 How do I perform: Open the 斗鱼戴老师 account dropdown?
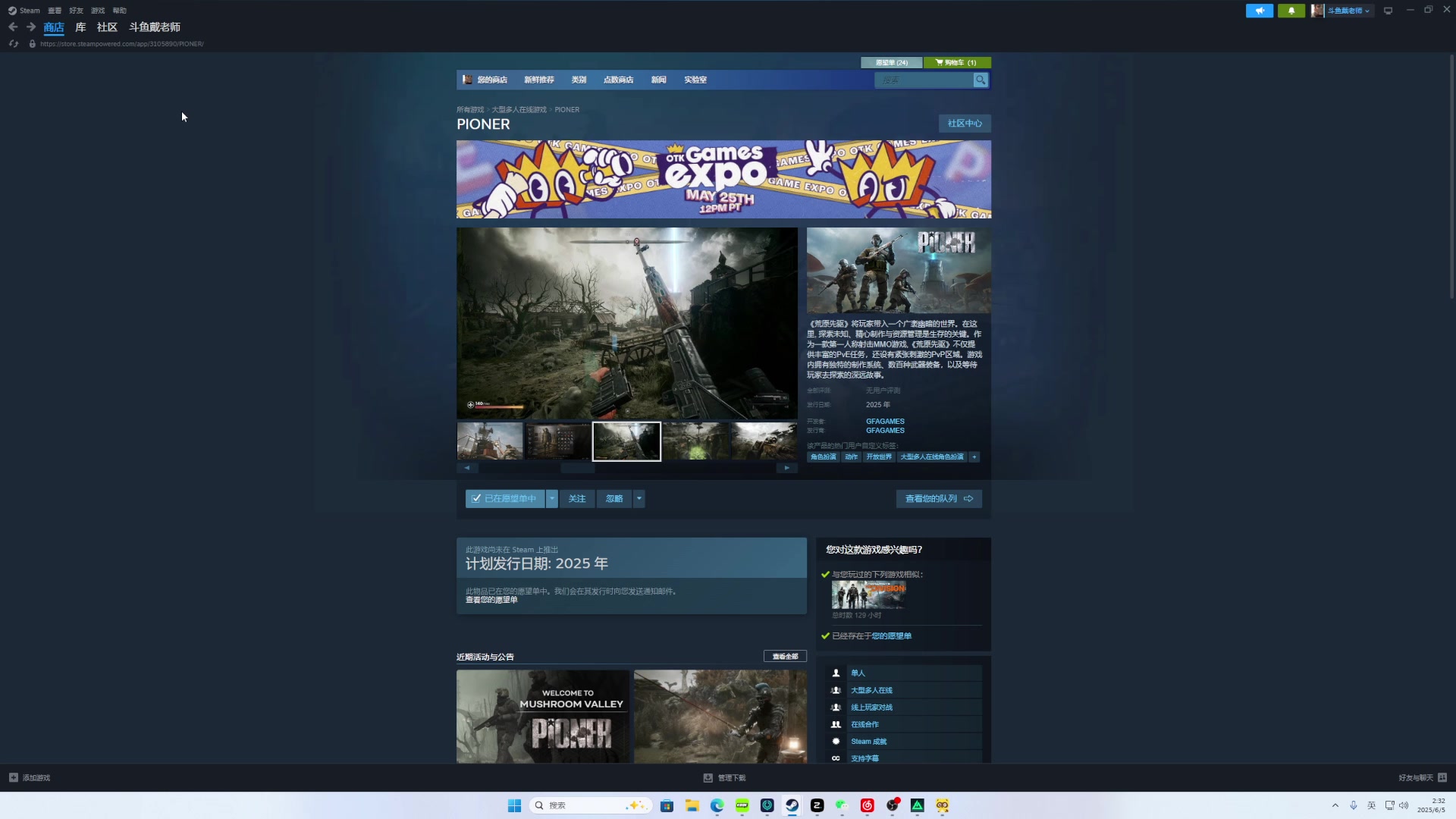1348,11
